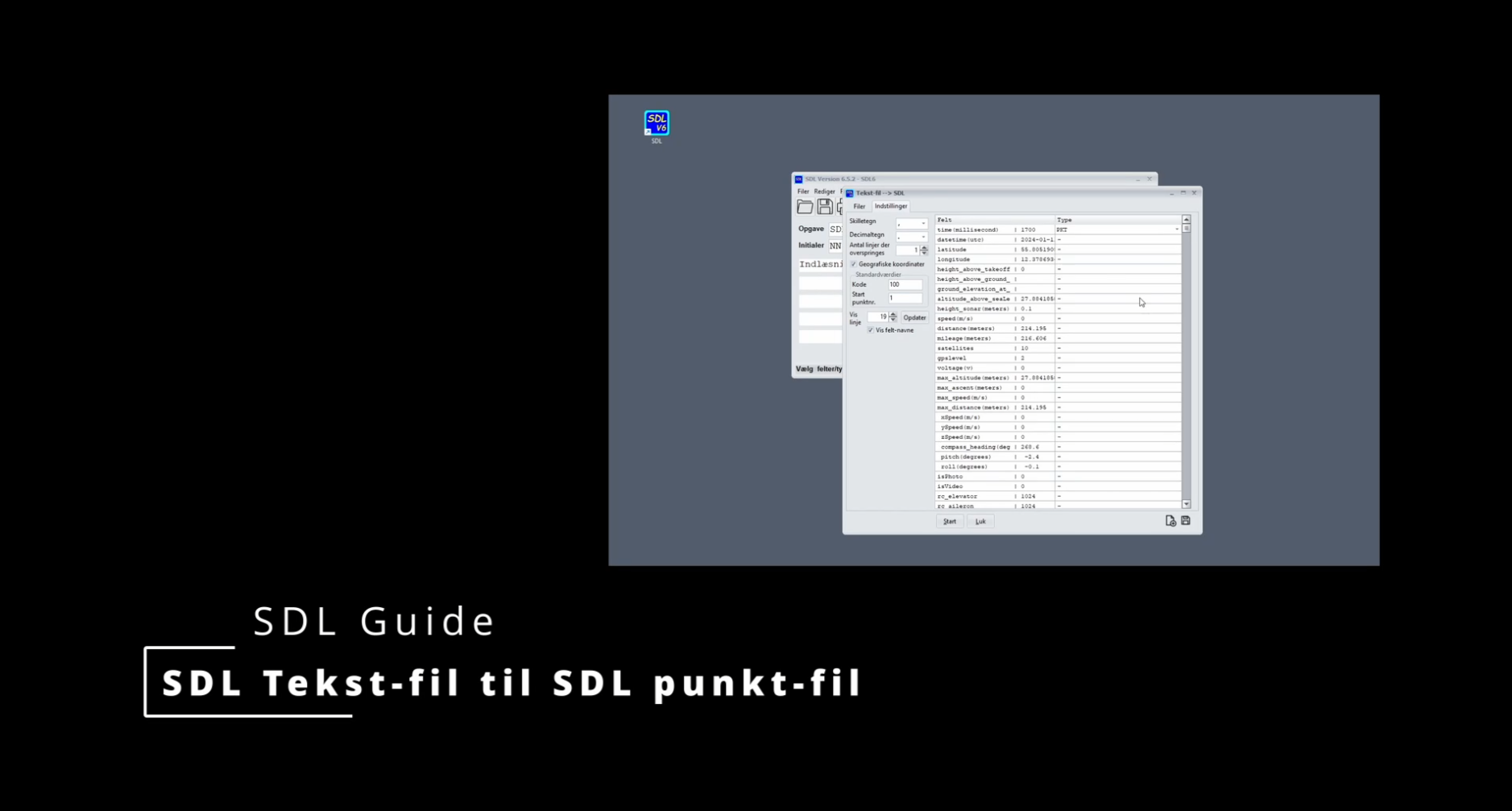This screenshot has width=1512, height=811.
Task: Click the Initialer field showing NN
Action: (x=835, y=246)
